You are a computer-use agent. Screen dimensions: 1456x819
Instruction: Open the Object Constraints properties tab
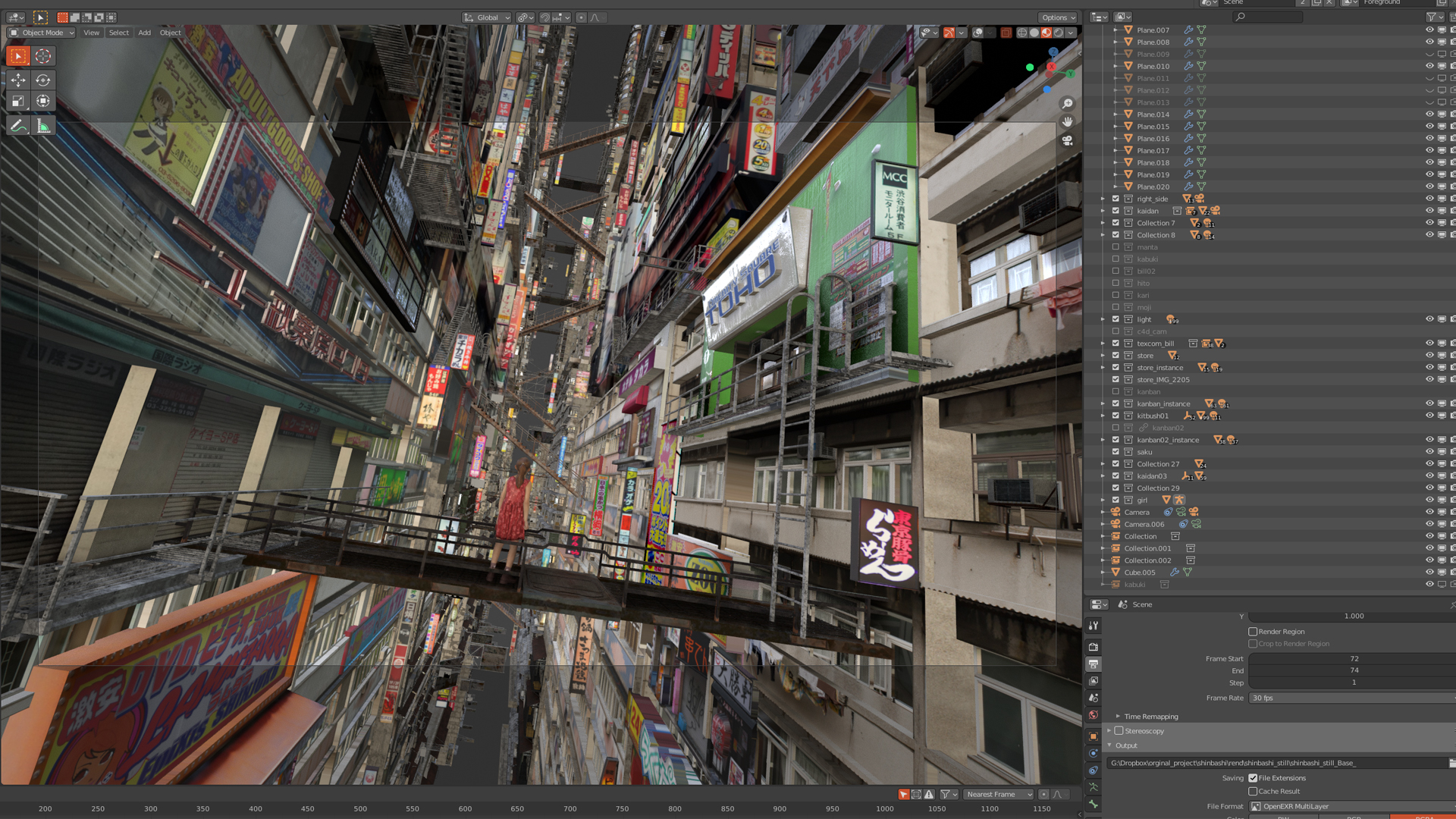1094,770
